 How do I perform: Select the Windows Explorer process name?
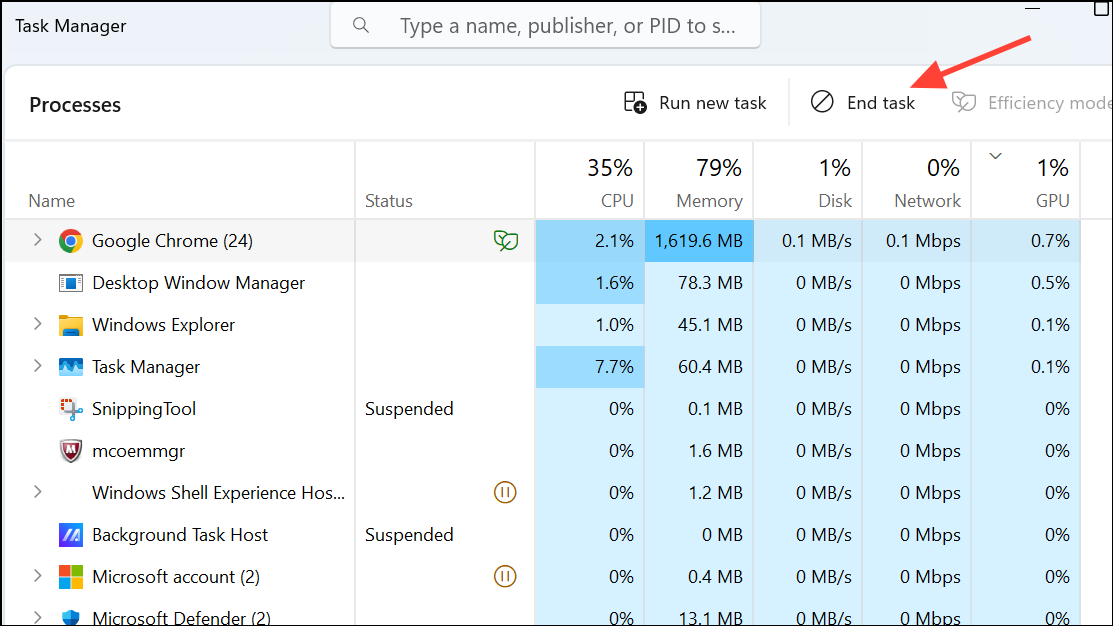tap(163, 325)
